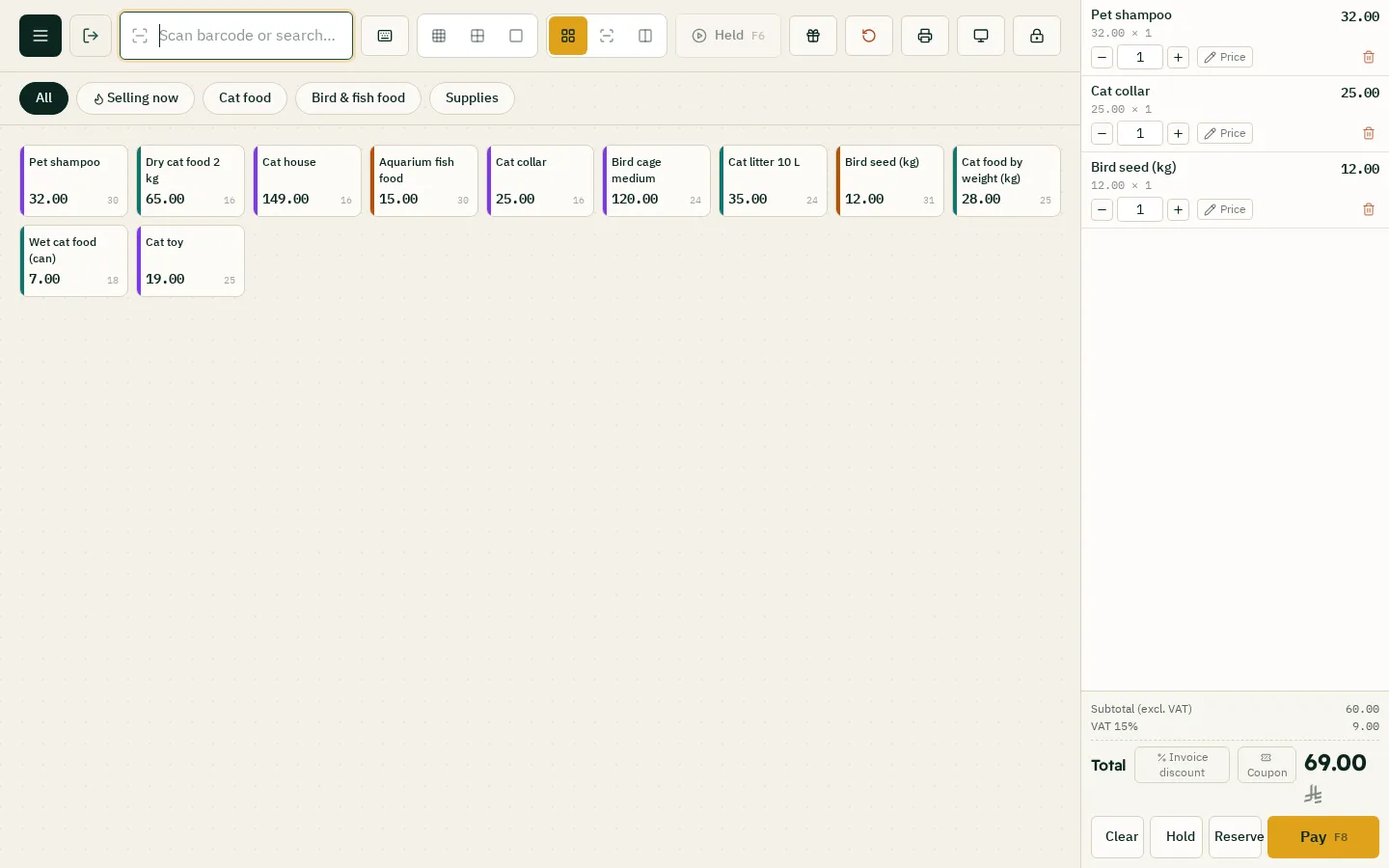Viewport: 1389px width, 868px height.
Task: Select the product tiles view mode
Action: point(568,36)
